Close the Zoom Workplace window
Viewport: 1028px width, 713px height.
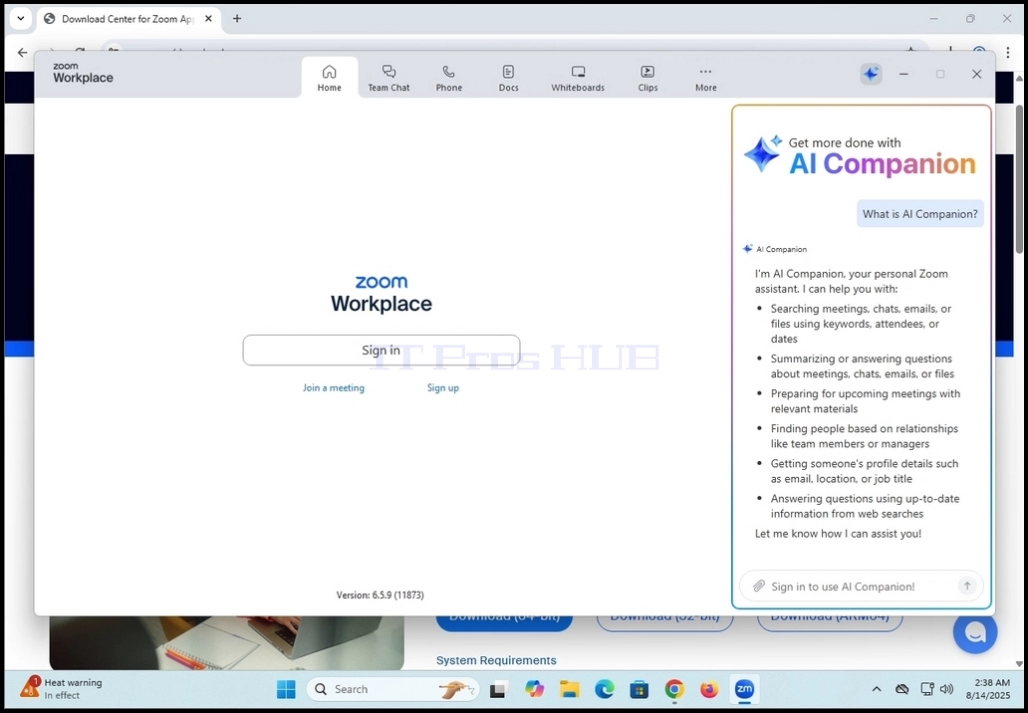point(976,74)
